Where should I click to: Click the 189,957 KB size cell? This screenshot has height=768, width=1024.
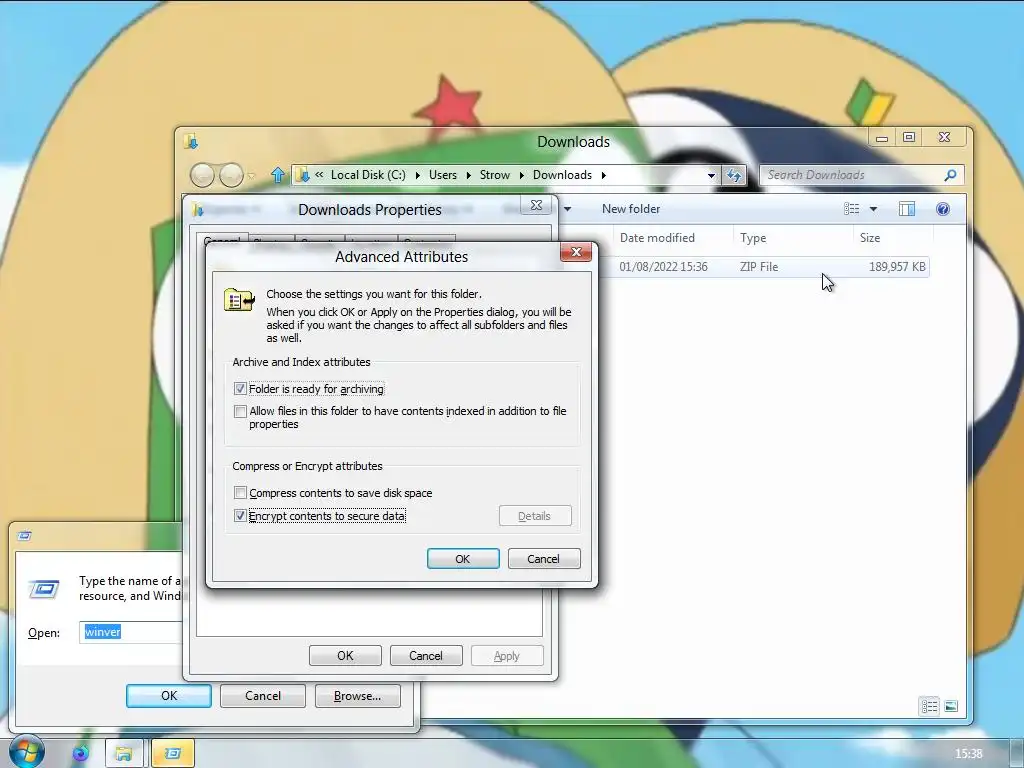[x=897, y=267]
